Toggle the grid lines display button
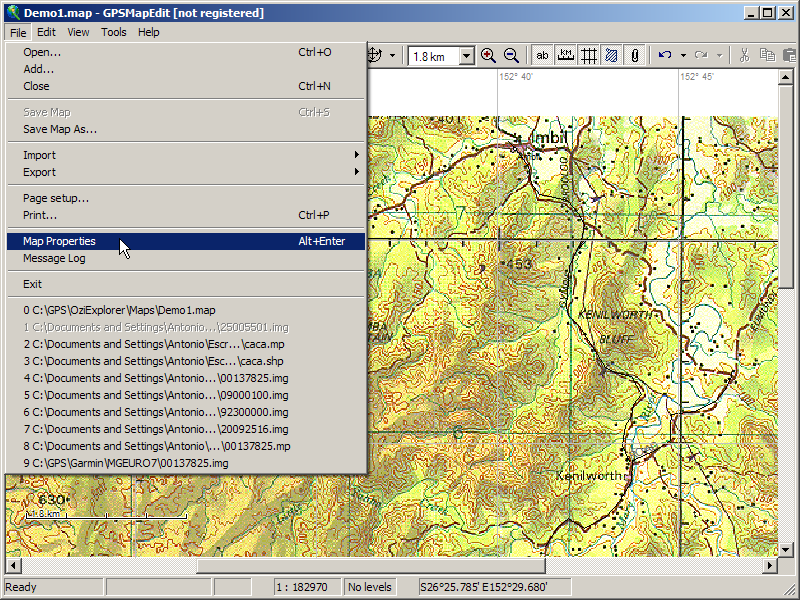Image resolution: width=800 pixels, height=600 pixels. point(589,56)
